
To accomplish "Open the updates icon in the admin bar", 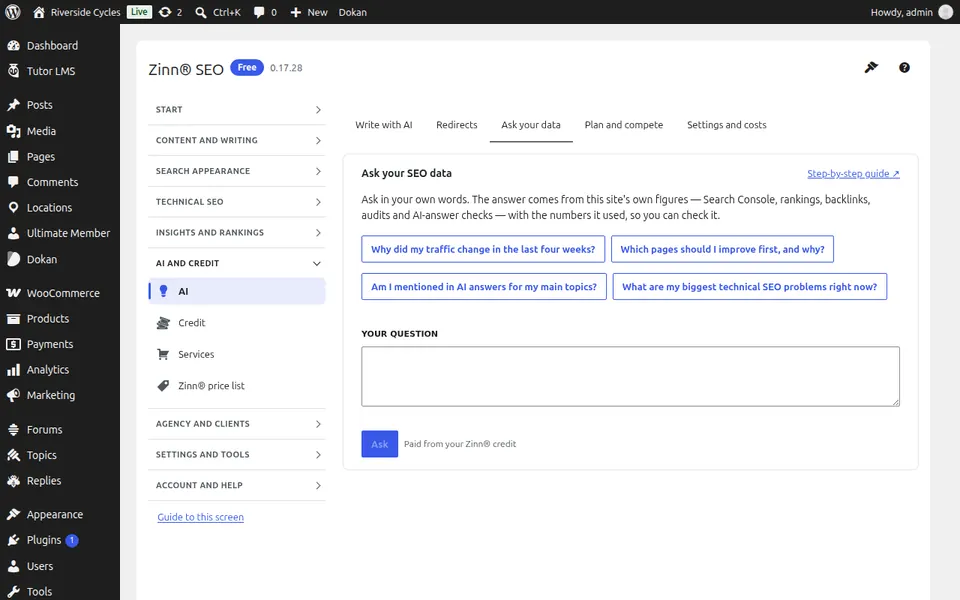I will [170, 12].
